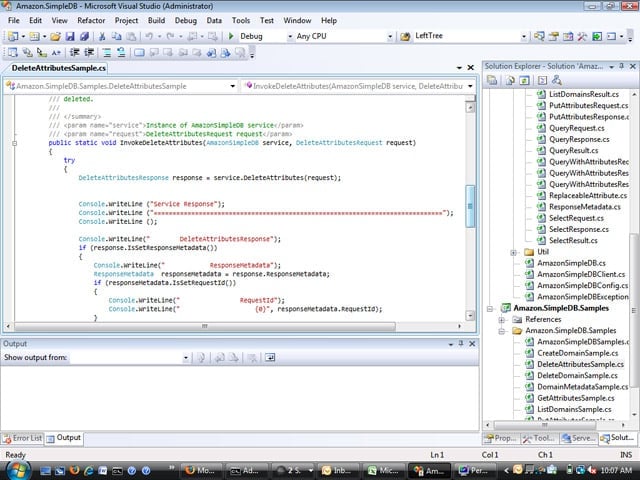Viewport: 640px width, 480px height.
Task: Start debugging with green play arrow
Action: point(231,36)
